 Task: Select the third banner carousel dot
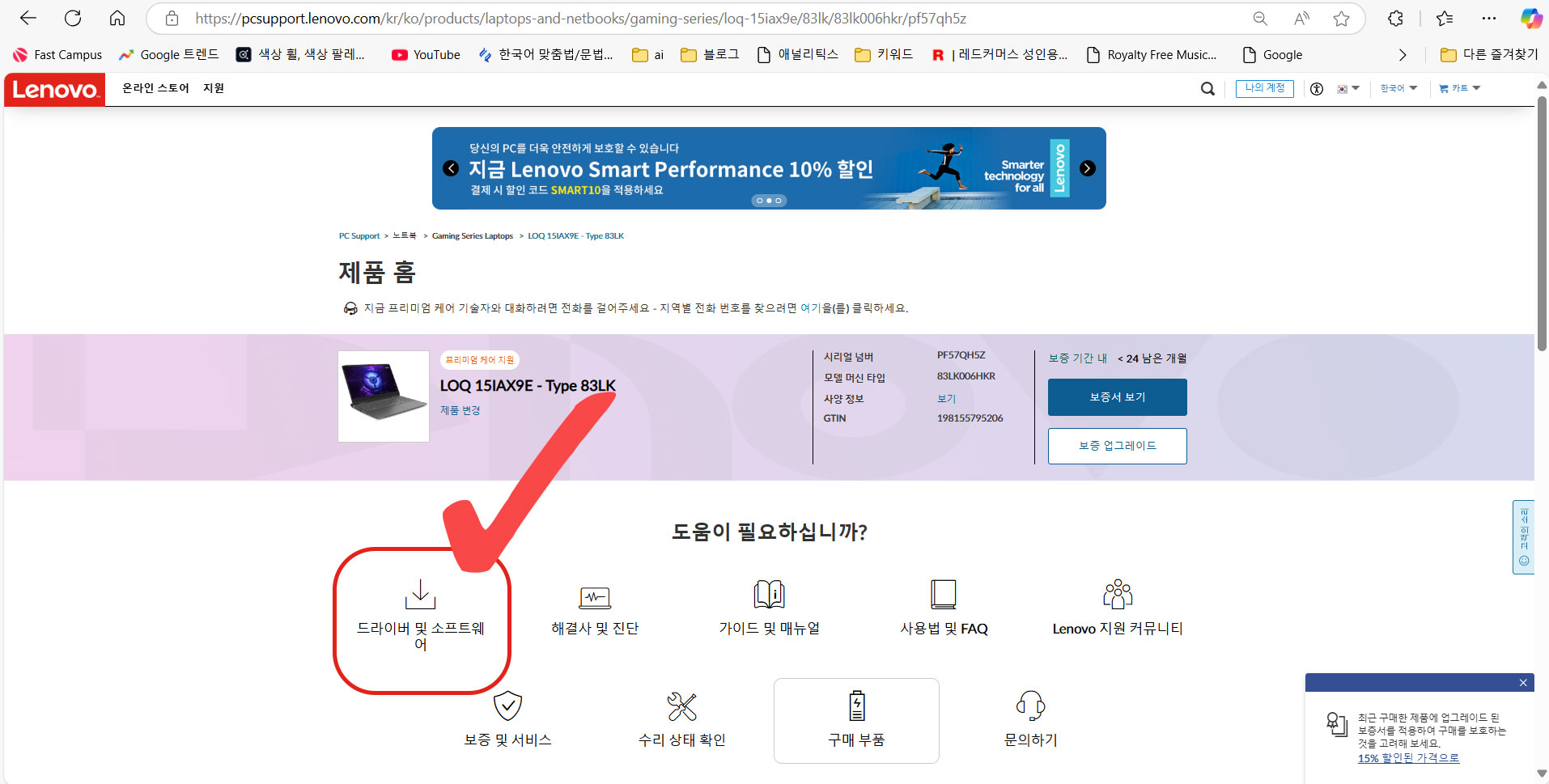779,201
